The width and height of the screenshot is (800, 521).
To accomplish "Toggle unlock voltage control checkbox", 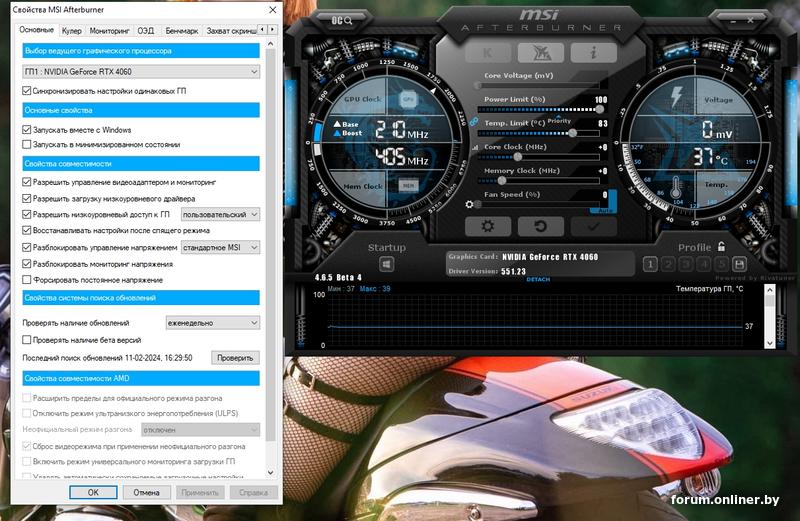I will pyautogui.click(x=27, y=247).
